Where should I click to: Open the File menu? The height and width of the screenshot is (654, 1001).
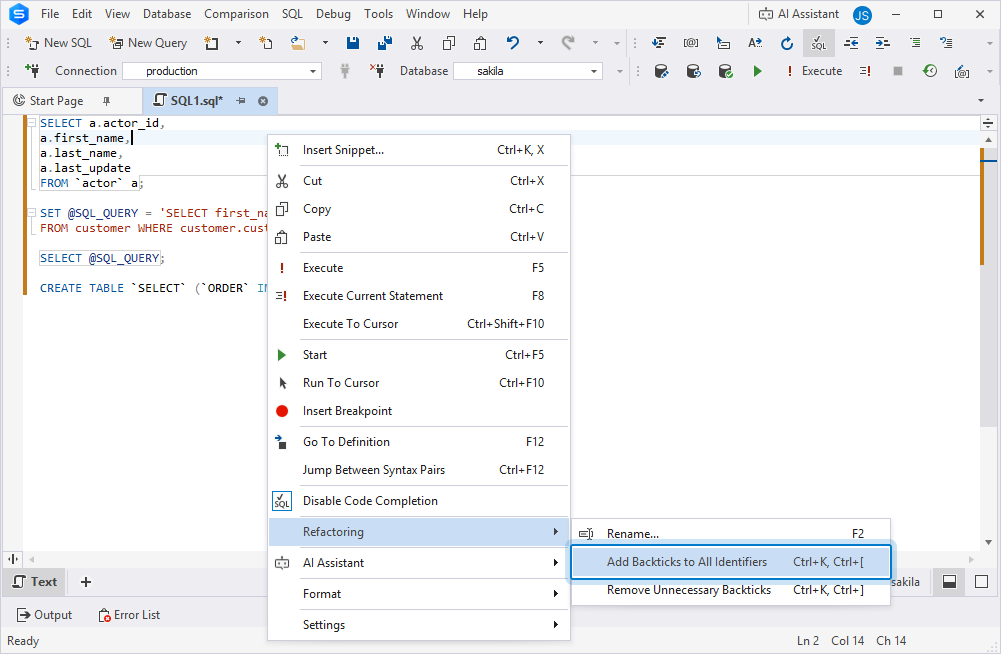[x=50, y=13]
